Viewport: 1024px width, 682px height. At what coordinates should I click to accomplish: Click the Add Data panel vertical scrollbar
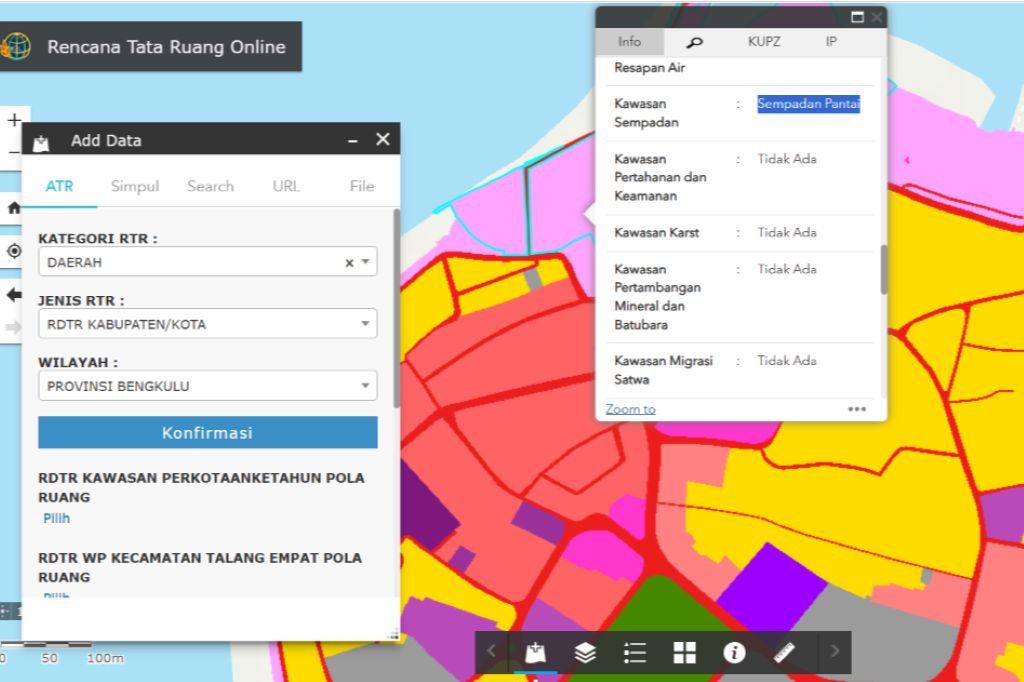point(396,308)
